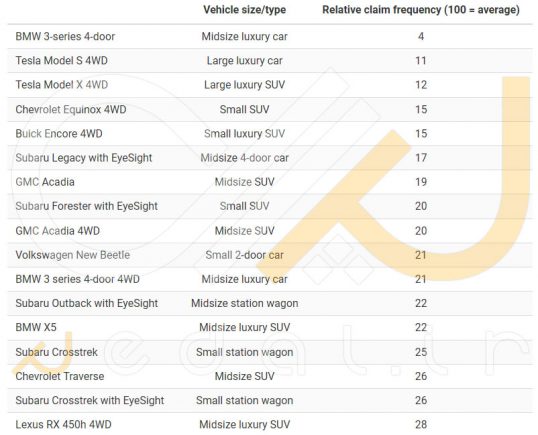Click the Chevrolet Traverse vehicle name
Screen dimensions: 538x435
[x=60, y=376]
